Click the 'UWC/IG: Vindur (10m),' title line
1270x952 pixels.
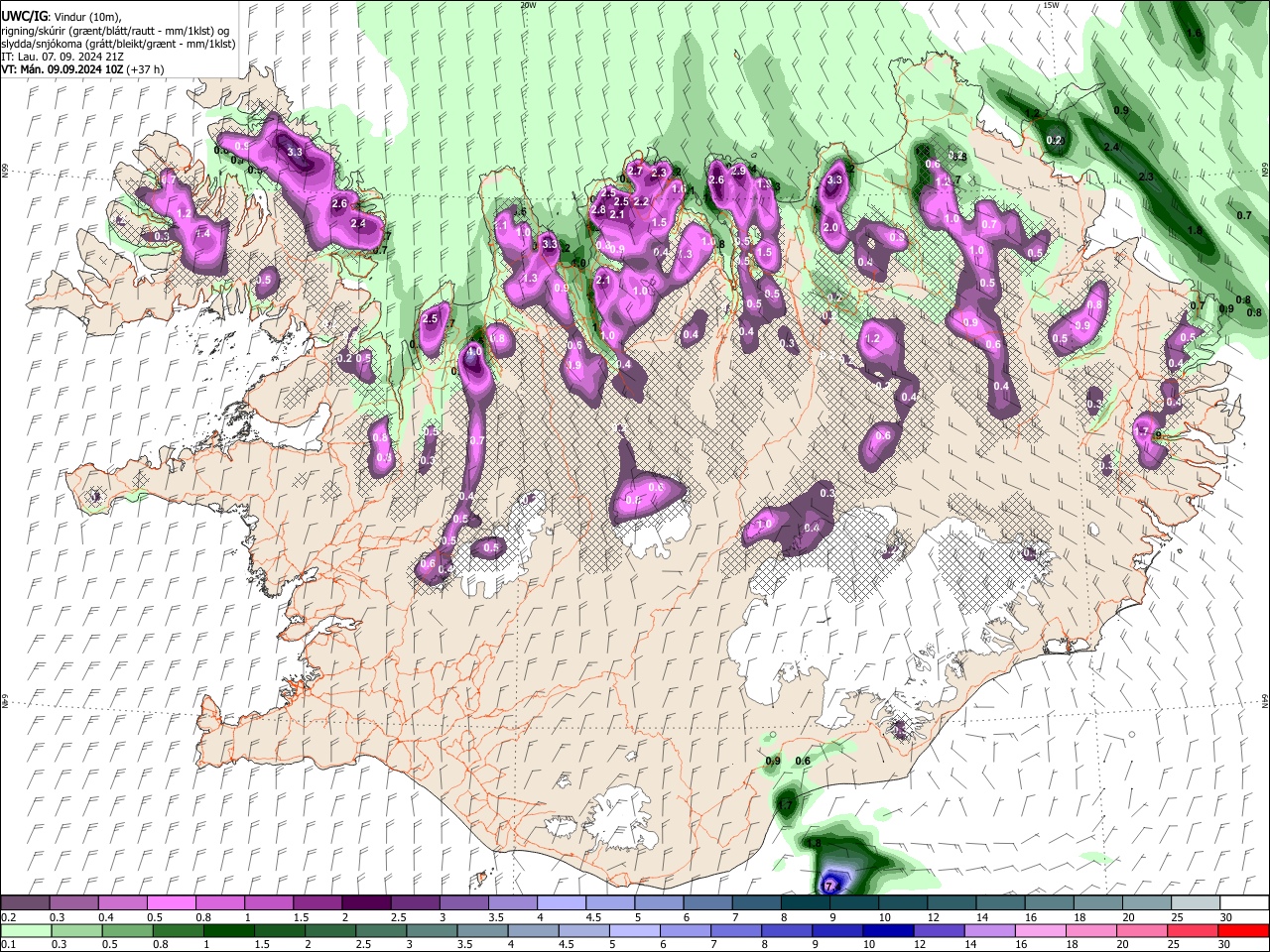pyautogui.click(x=62, y=16)
